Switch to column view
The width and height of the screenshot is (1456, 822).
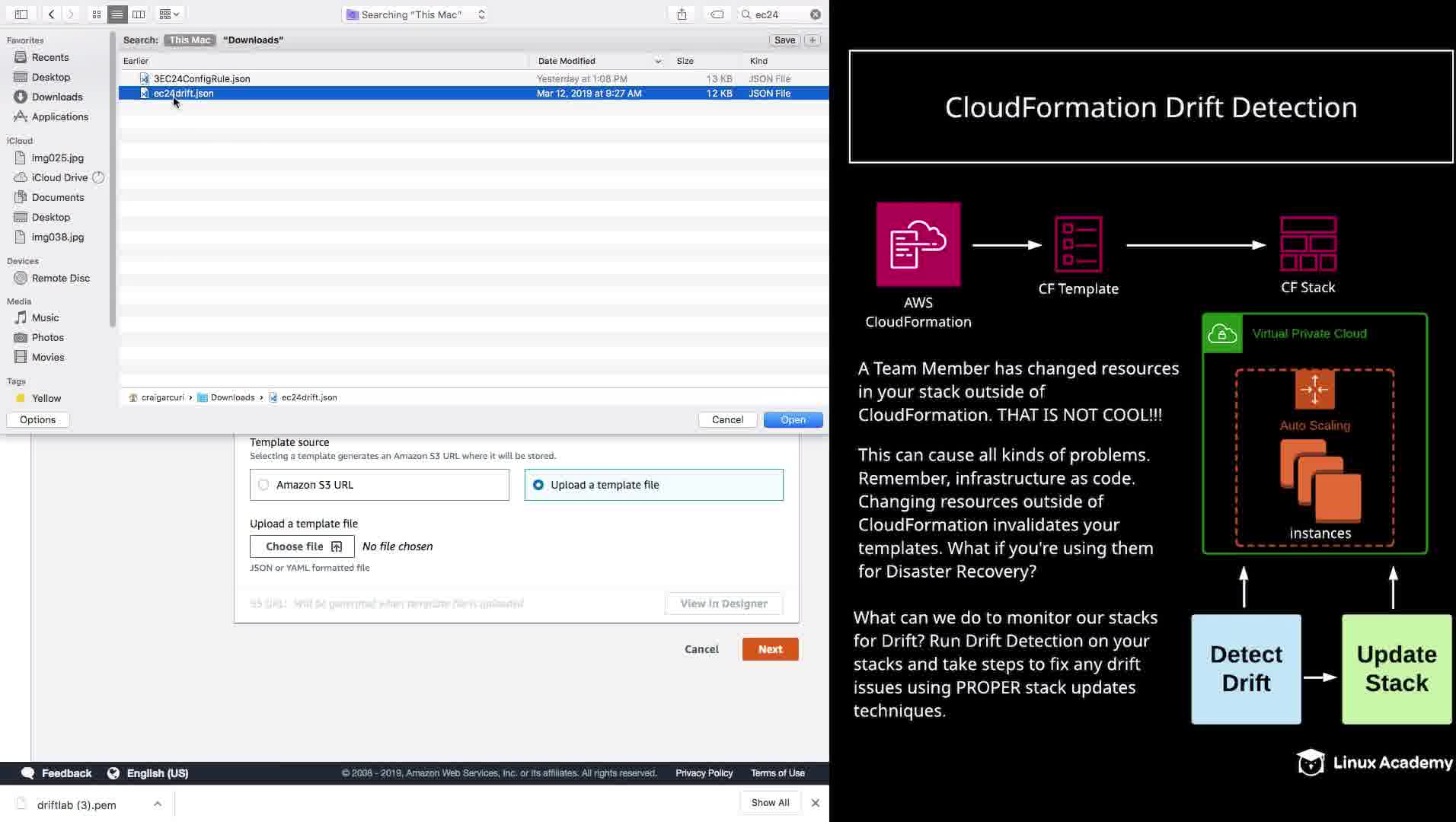(x=139, y=14)
